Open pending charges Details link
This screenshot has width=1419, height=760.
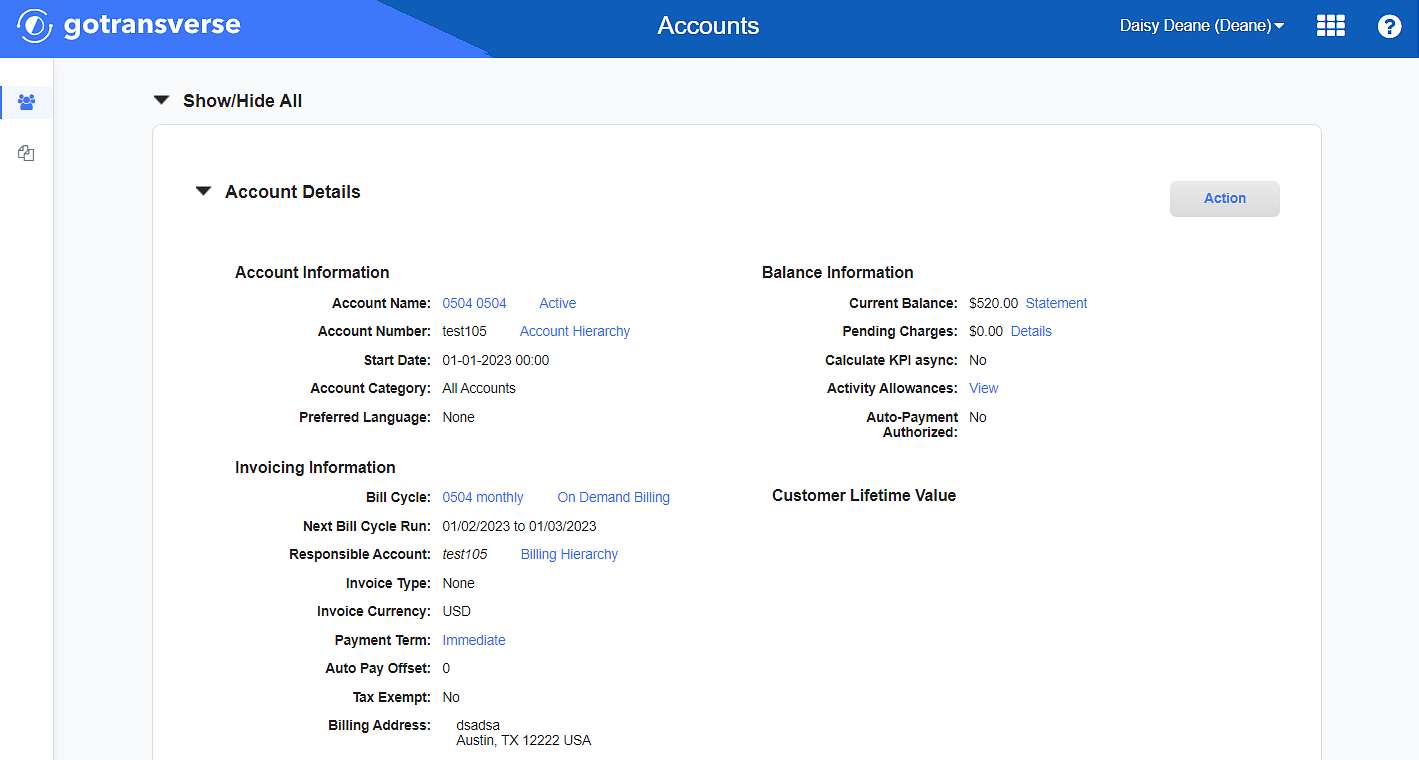pyautogui.click(x=1031, y=331)
